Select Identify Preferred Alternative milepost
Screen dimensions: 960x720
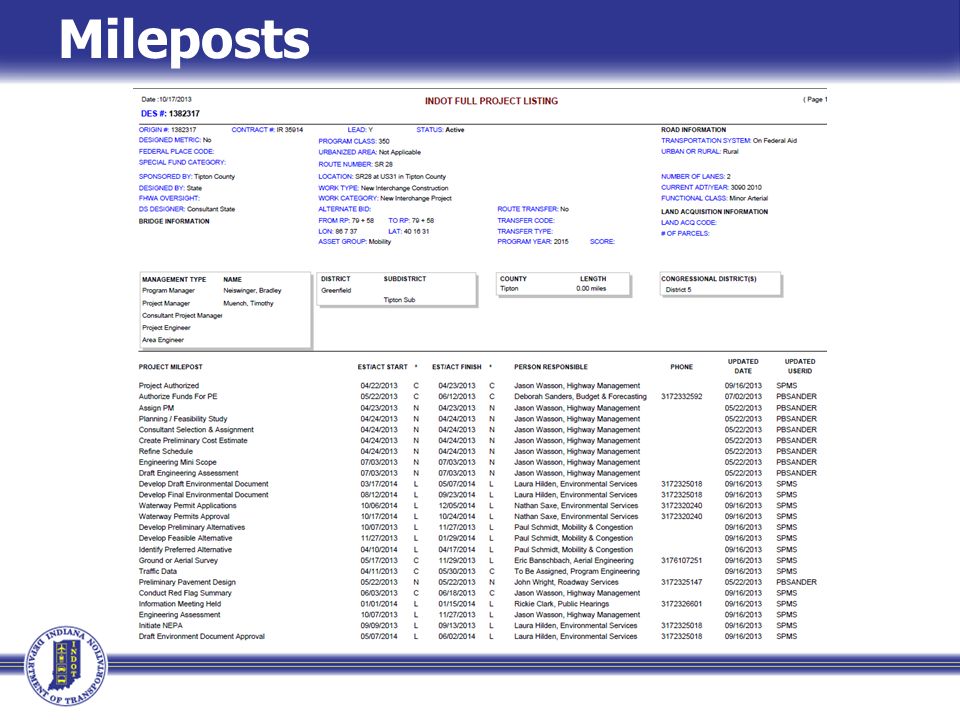coord(186,550)
